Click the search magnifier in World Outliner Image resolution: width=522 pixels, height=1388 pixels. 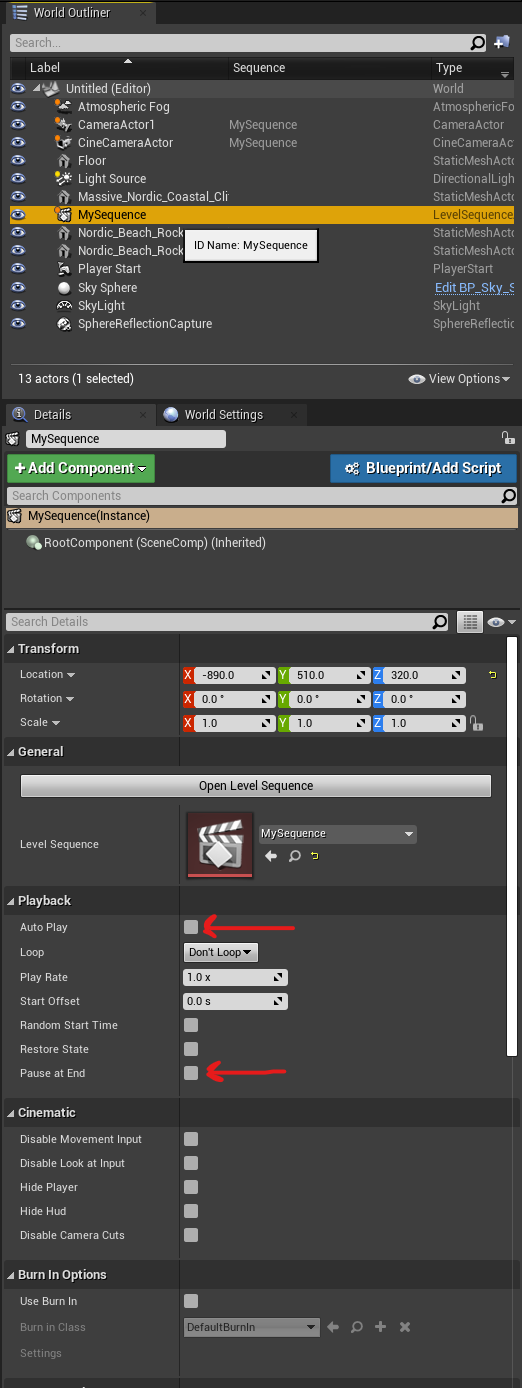point(478,42)
